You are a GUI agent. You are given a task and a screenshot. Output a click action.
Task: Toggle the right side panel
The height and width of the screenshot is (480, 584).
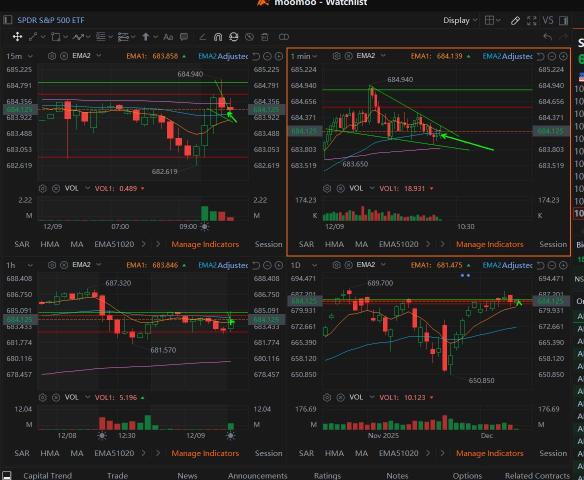(564, 20)
